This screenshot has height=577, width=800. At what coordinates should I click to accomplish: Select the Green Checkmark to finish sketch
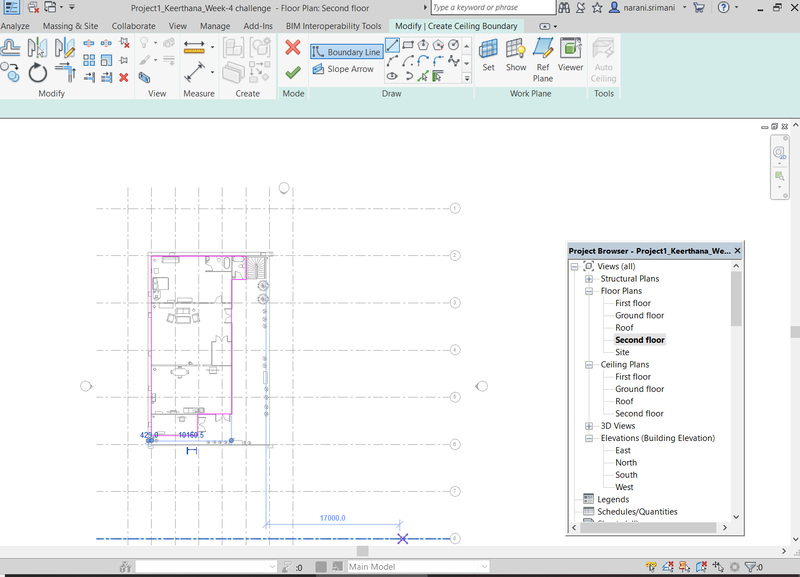pyautogui.click(x=294, y=71)
